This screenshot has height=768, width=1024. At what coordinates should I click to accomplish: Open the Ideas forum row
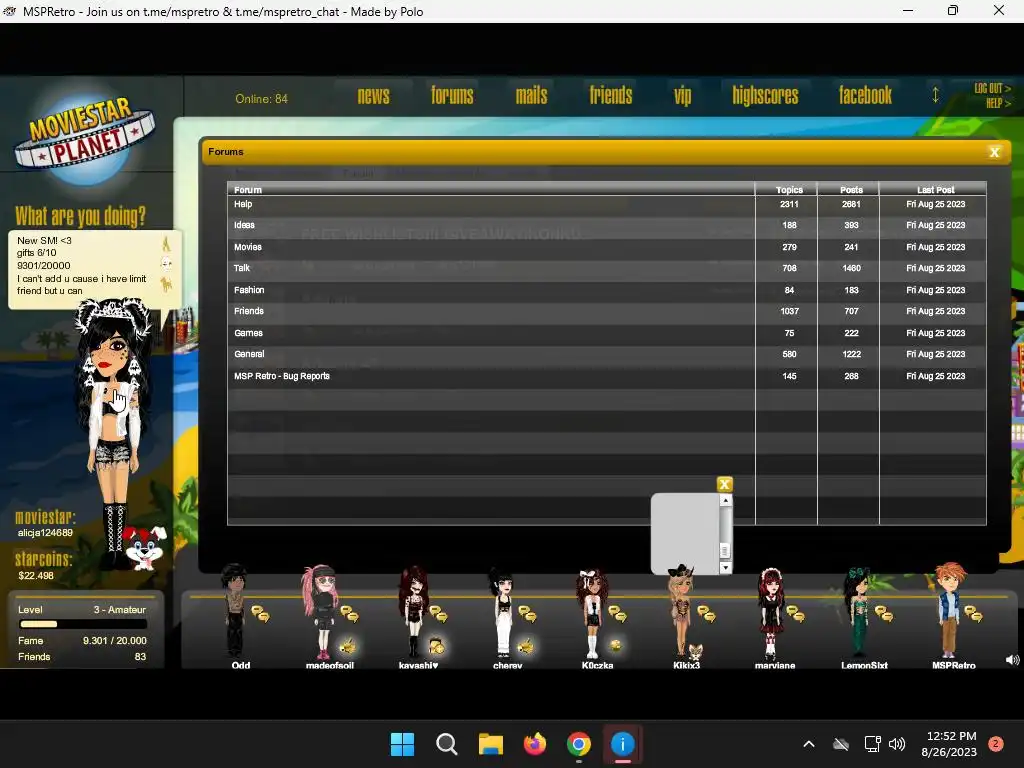607,225
